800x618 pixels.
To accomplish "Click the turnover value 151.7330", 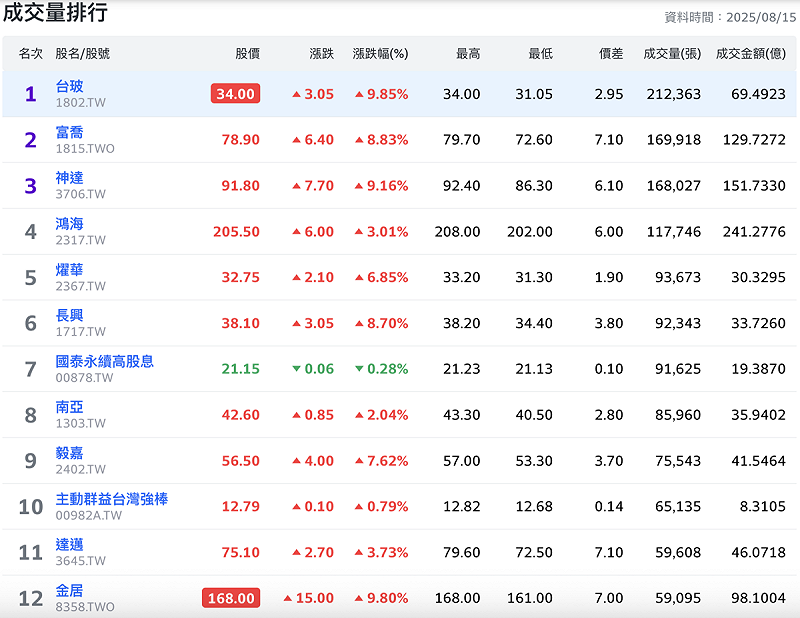I will (754, 186).
